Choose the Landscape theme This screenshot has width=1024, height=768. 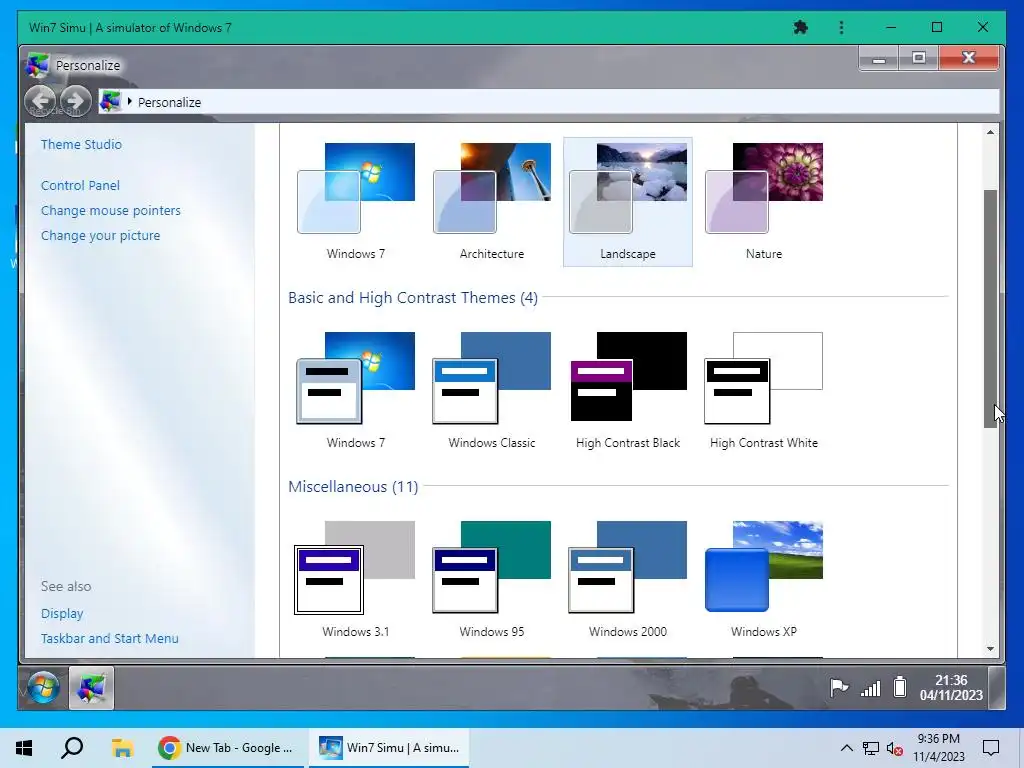(x=628, y=201)
